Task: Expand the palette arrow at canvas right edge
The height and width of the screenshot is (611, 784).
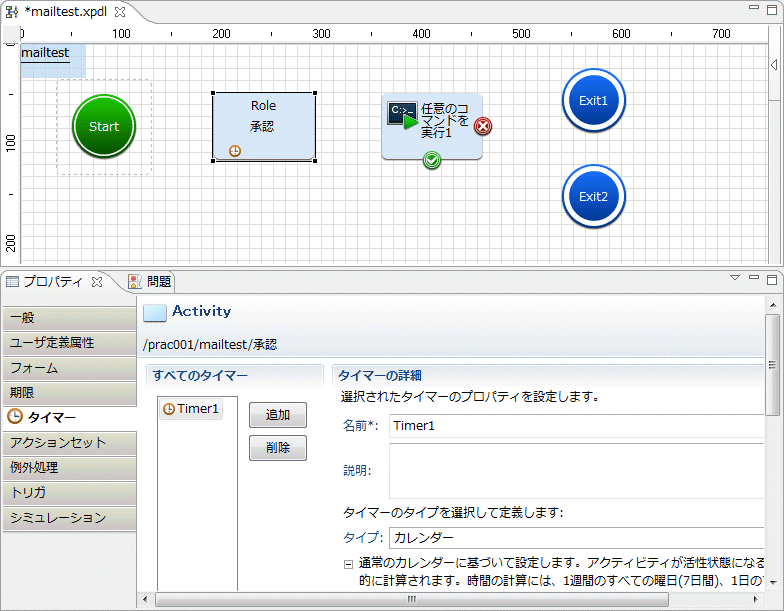Action: (773, 65)
